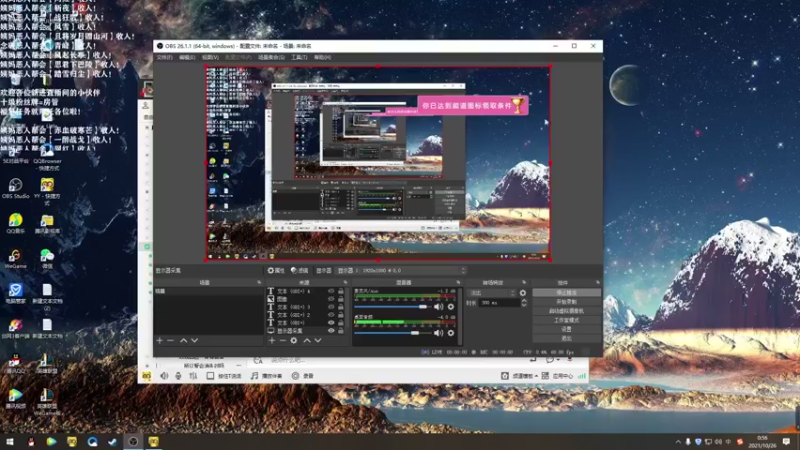Enable 工作室模式 studio mode button
The height and width of the screenshot is (450, 800).
click(566, 320)
